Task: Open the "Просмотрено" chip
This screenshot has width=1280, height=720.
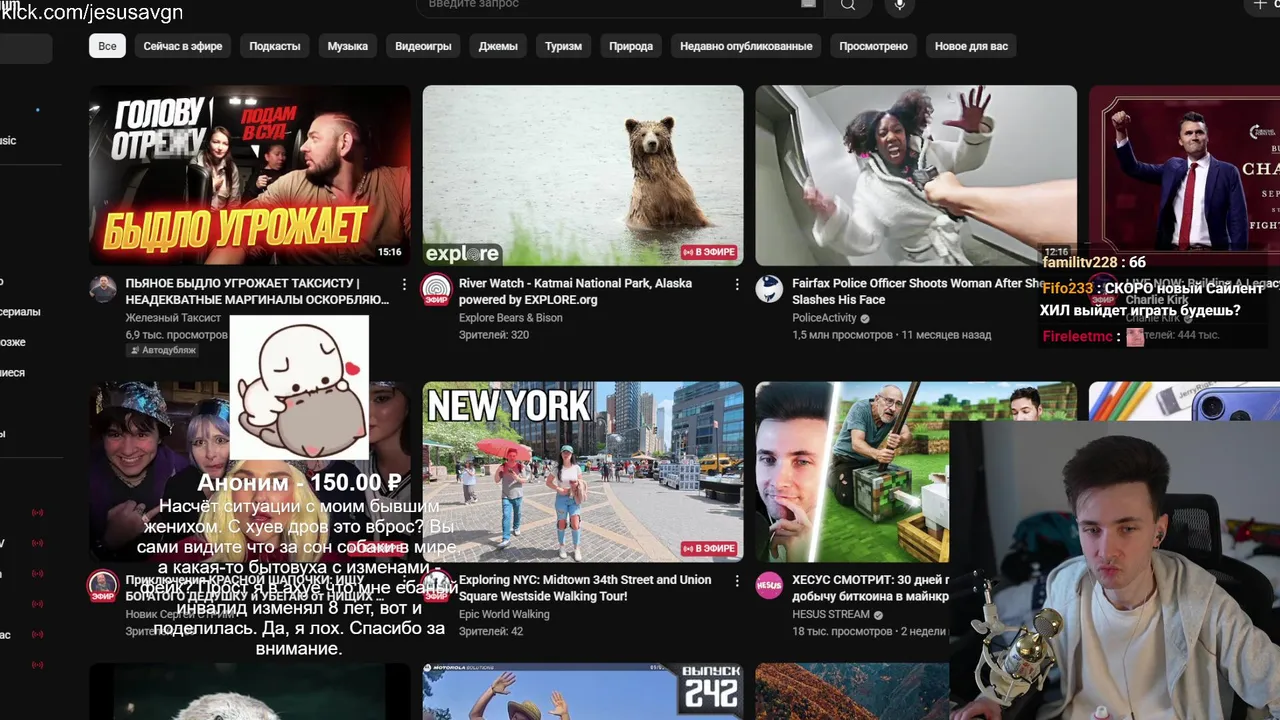Action: tap(874, 46)
